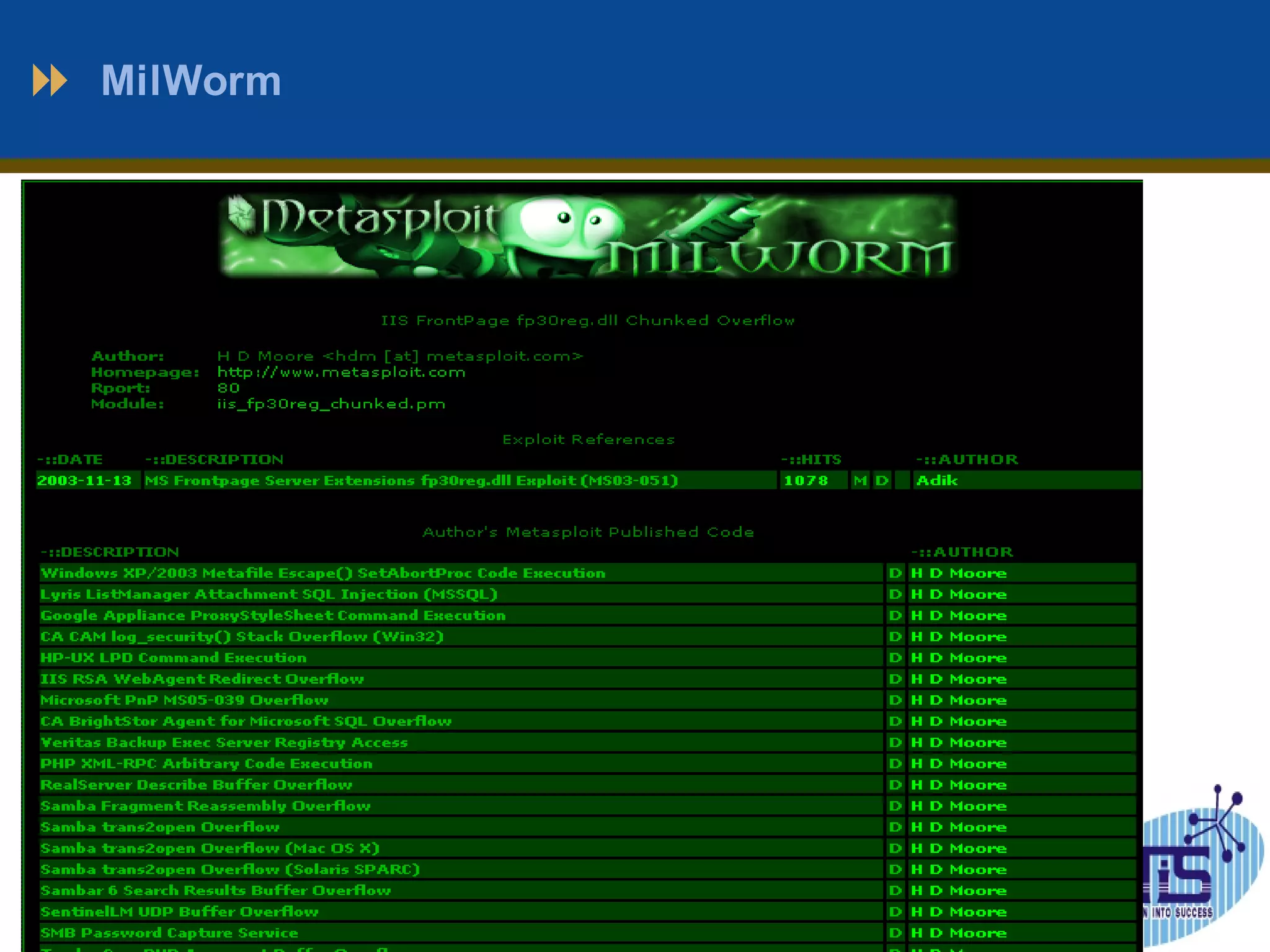Open CA CAM log_security() Stack Overflow link
Image resolution: width=1270 pixels, height=952 pixels.
tap(242, 637)
